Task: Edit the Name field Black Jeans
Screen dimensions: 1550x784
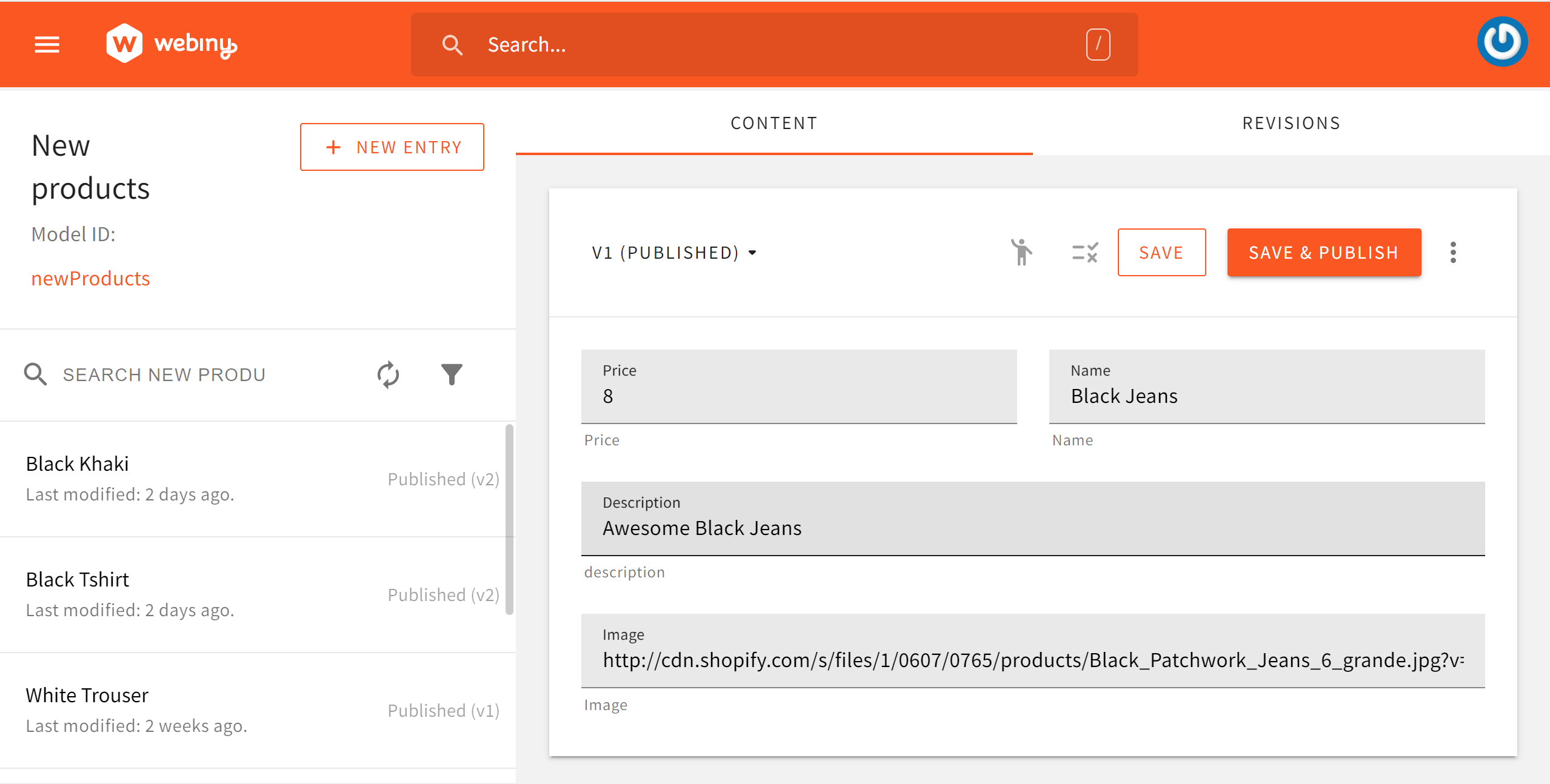Action: [x=1267, y=387]
